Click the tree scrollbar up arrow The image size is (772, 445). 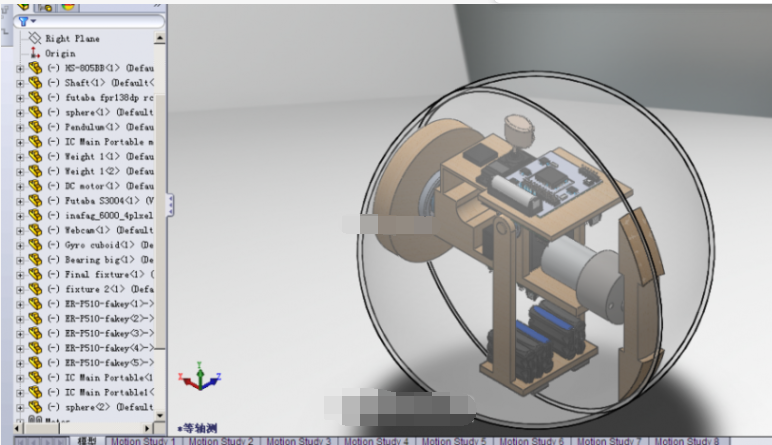click(x=160, y=38)
